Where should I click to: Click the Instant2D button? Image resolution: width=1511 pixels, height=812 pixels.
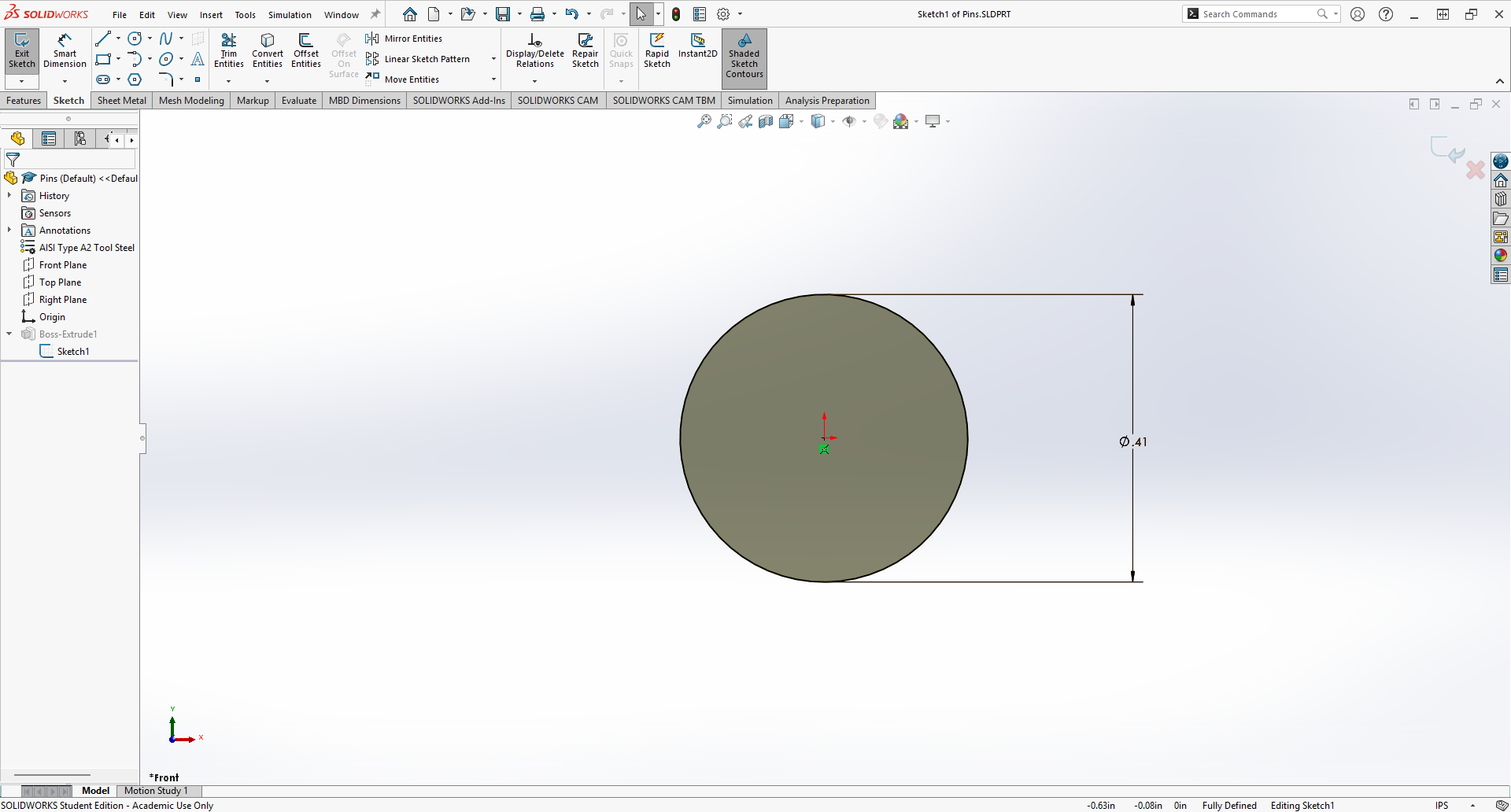698,46
